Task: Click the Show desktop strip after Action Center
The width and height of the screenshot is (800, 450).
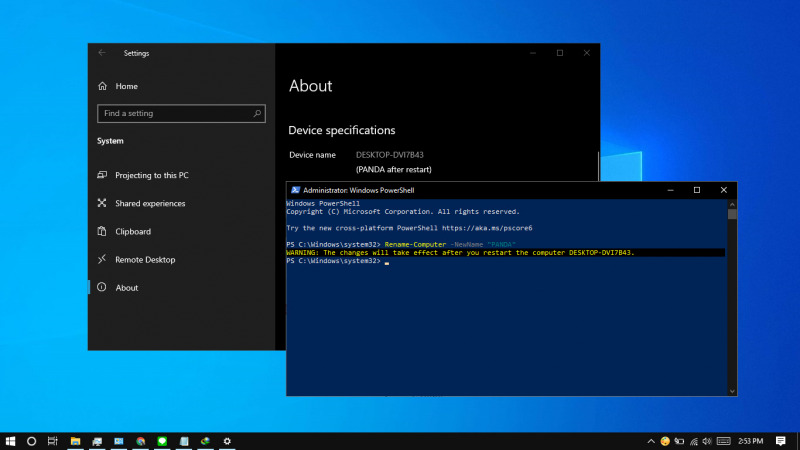Action: (x=797, y=441)
